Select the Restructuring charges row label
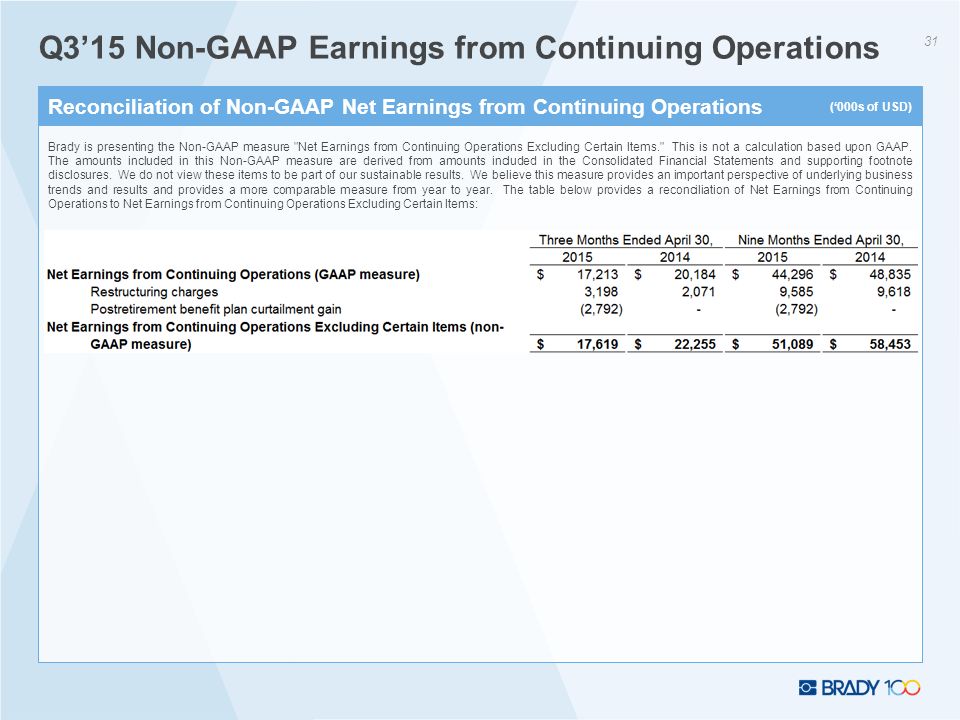The width and height of the screenshot is (960, 720). click(154, 292)
